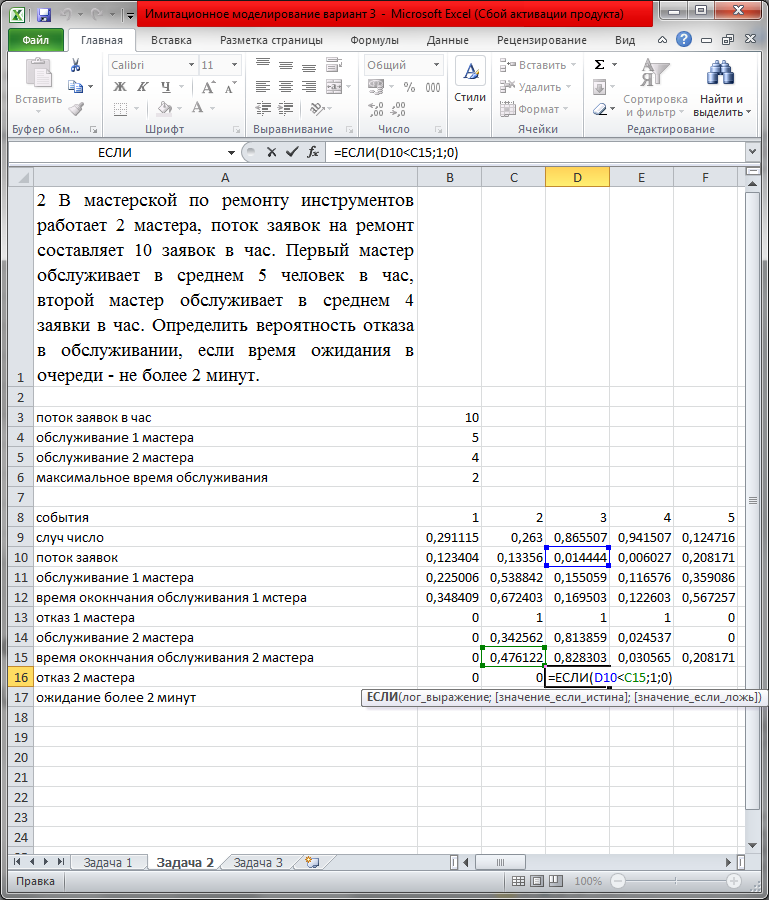Switch to the Данные ribbon tab
This screenshot has width=769, height=900.
point(448,40)
